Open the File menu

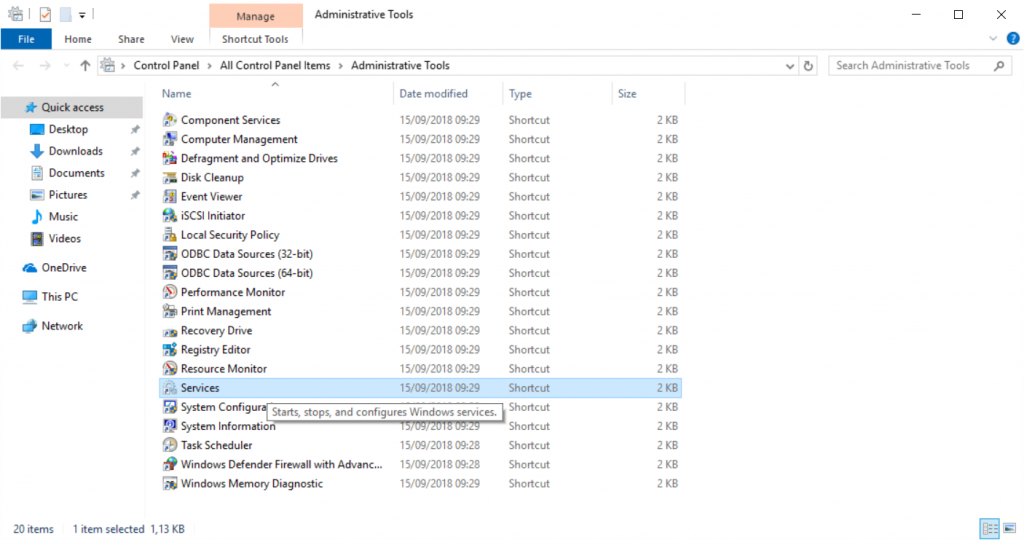[x=26, y=39]
